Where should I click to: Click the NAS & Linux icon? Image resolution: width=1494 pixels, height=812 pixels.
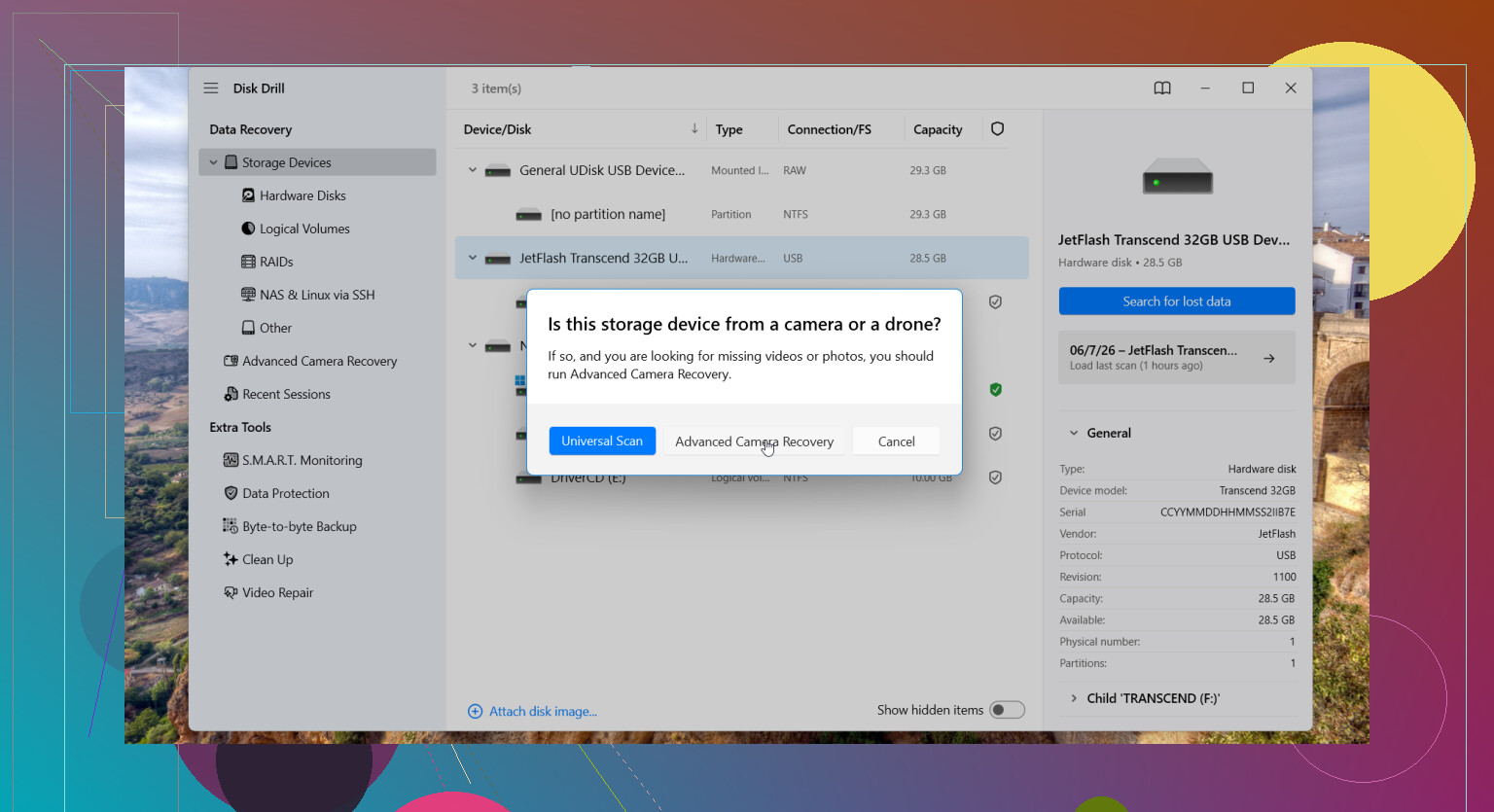(x=248, y=295)
